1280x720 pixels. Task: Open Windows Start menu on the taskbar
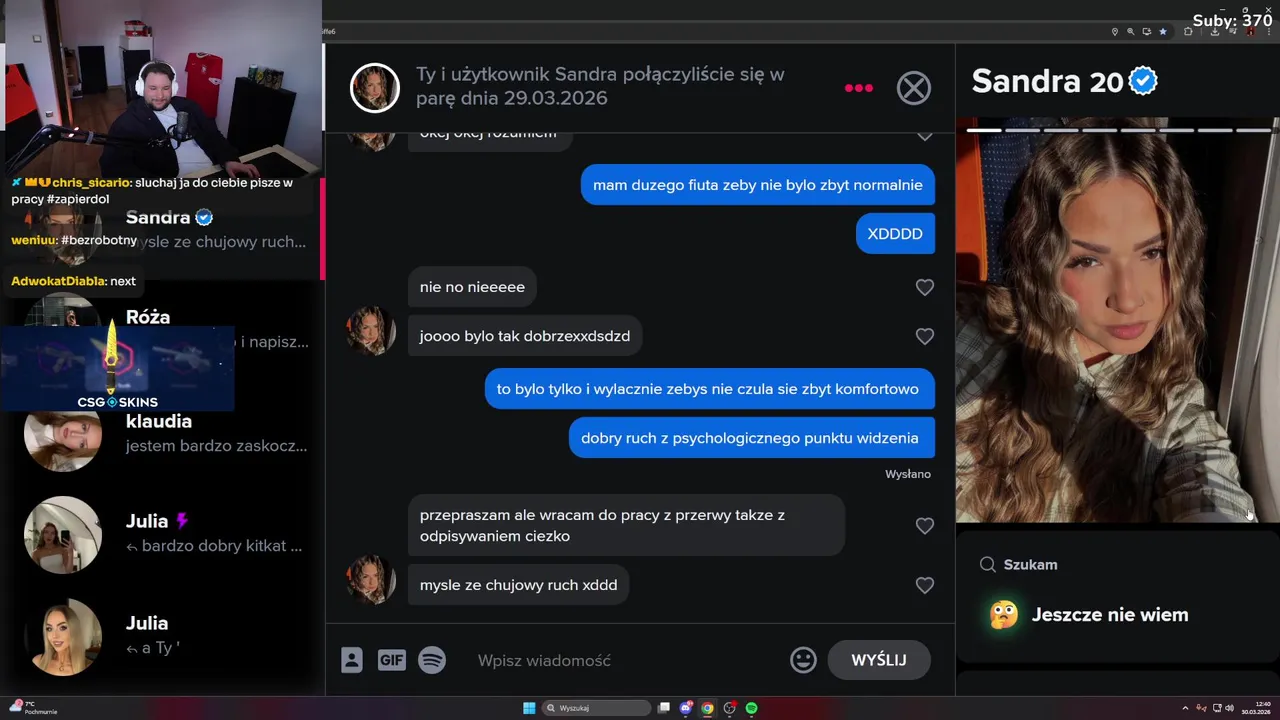529,708
